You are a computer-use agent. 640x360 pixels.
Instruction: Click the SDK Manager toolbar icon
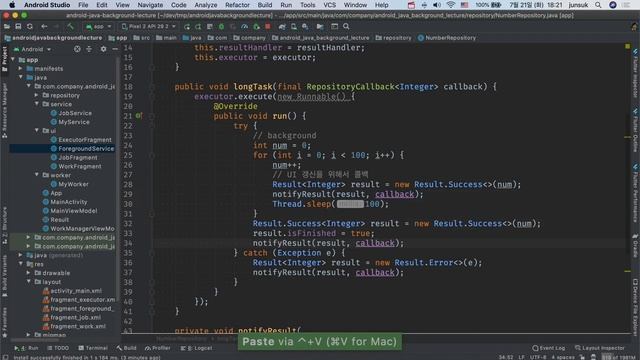click(x=305, y=27)
